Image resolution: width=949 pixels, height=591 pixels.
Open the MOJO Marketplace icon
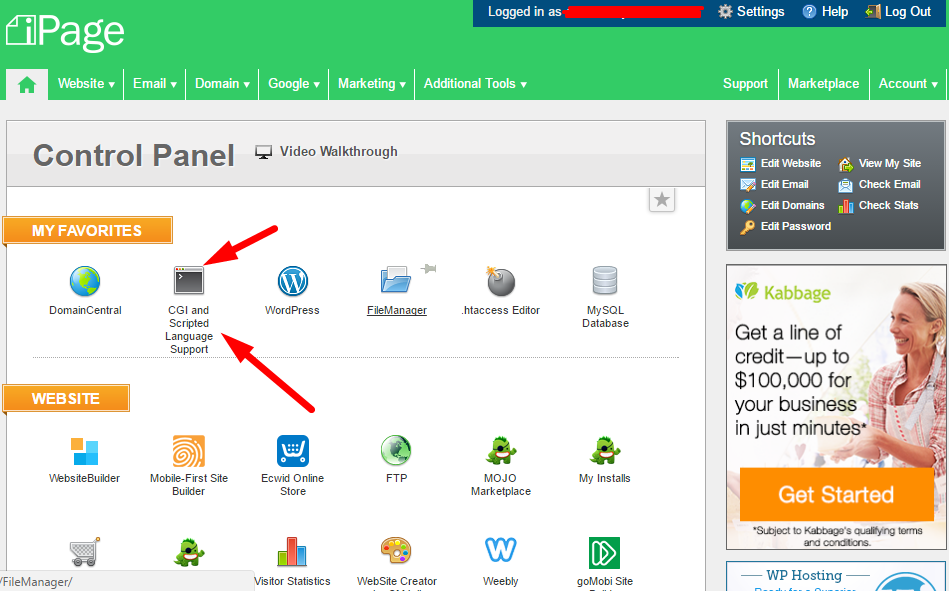click(501, 451)
